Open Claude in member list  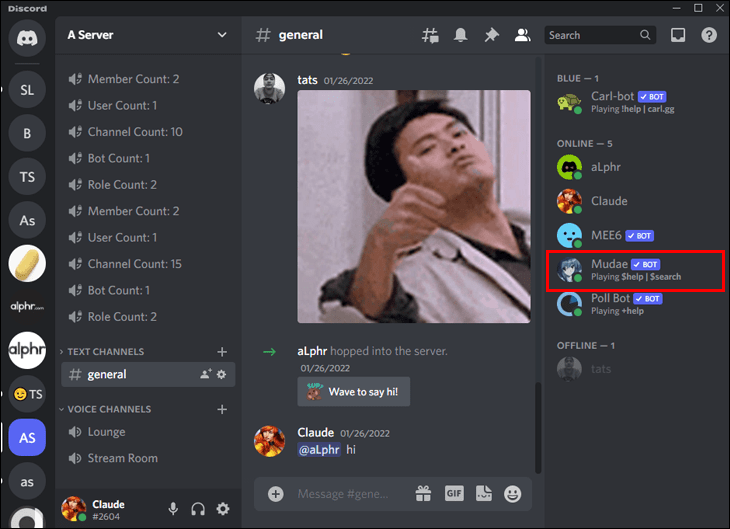(x=636, y=201)
